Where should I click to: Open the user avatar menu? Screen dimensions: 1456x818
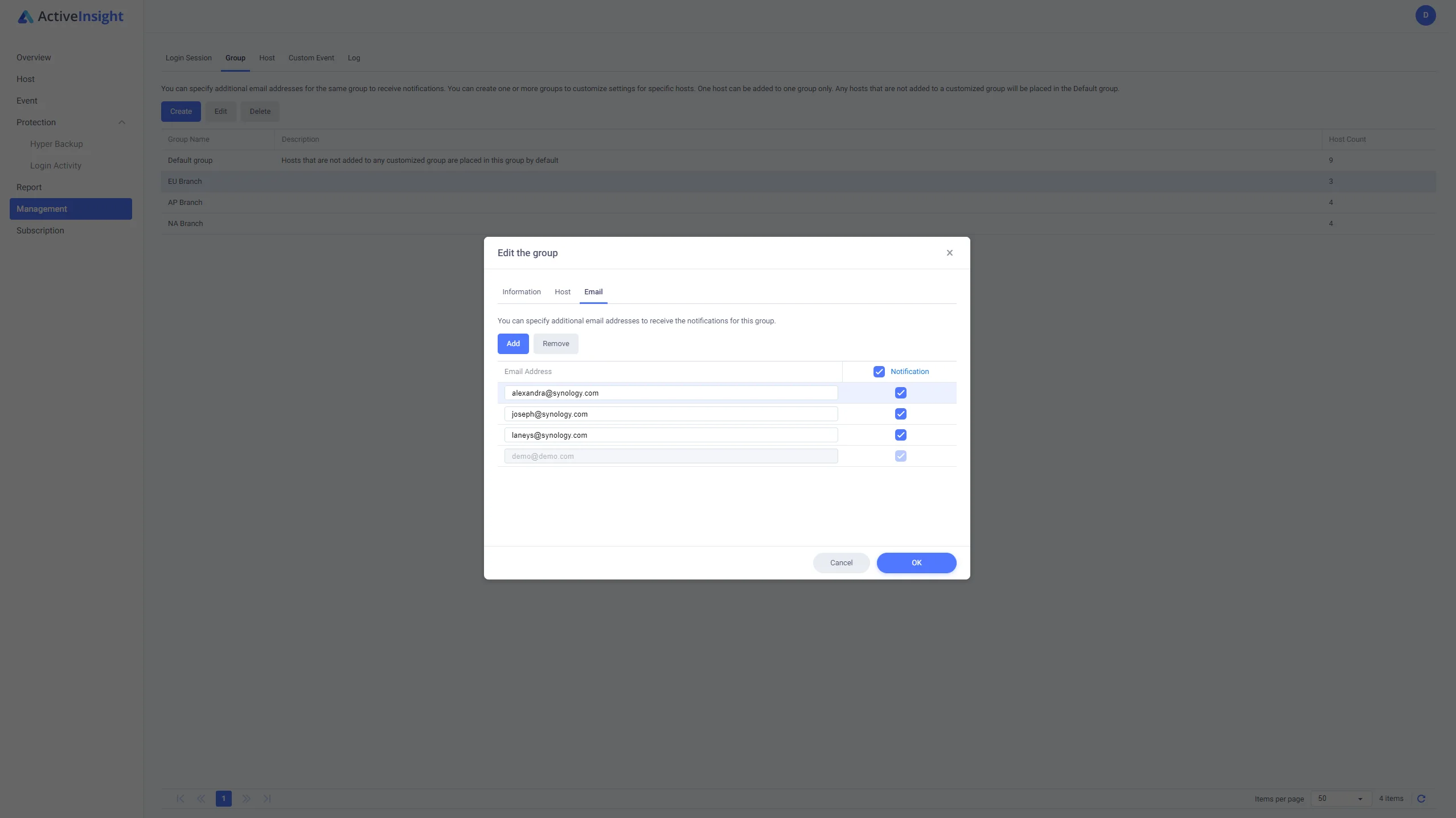(x=1425, y=15)
